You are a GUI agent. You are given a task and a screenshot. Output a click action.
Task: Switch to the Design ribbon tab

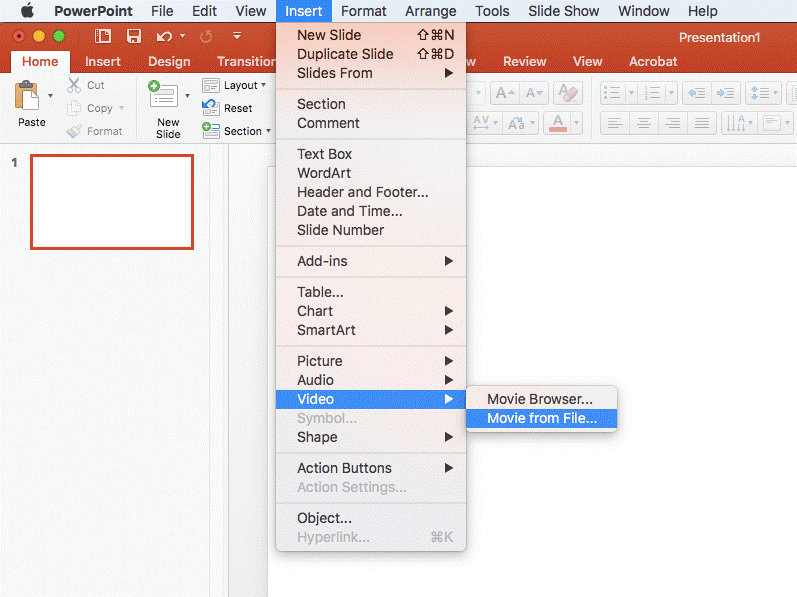tap(169, 61)
